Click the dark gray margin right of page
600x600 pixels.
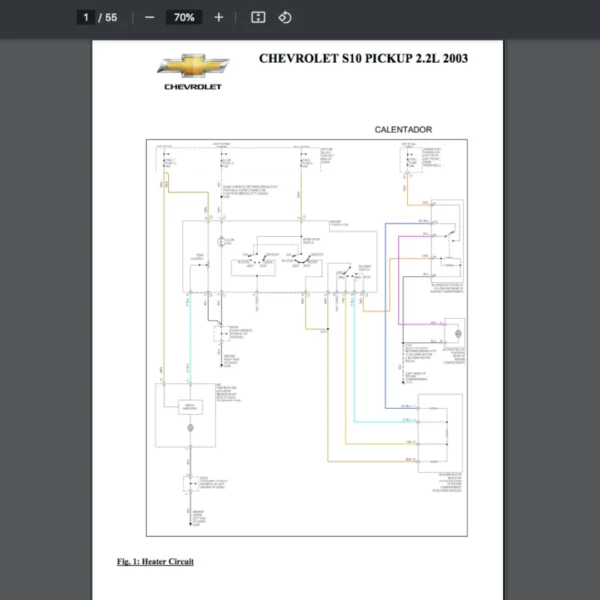click(552, 300)
